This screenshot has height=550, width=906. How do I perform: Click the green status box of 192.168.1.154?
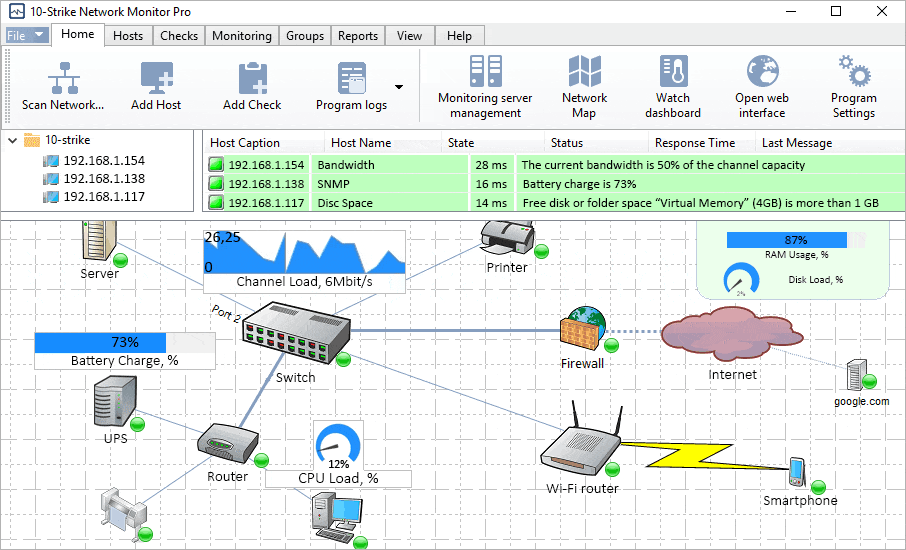coord(216,165)
